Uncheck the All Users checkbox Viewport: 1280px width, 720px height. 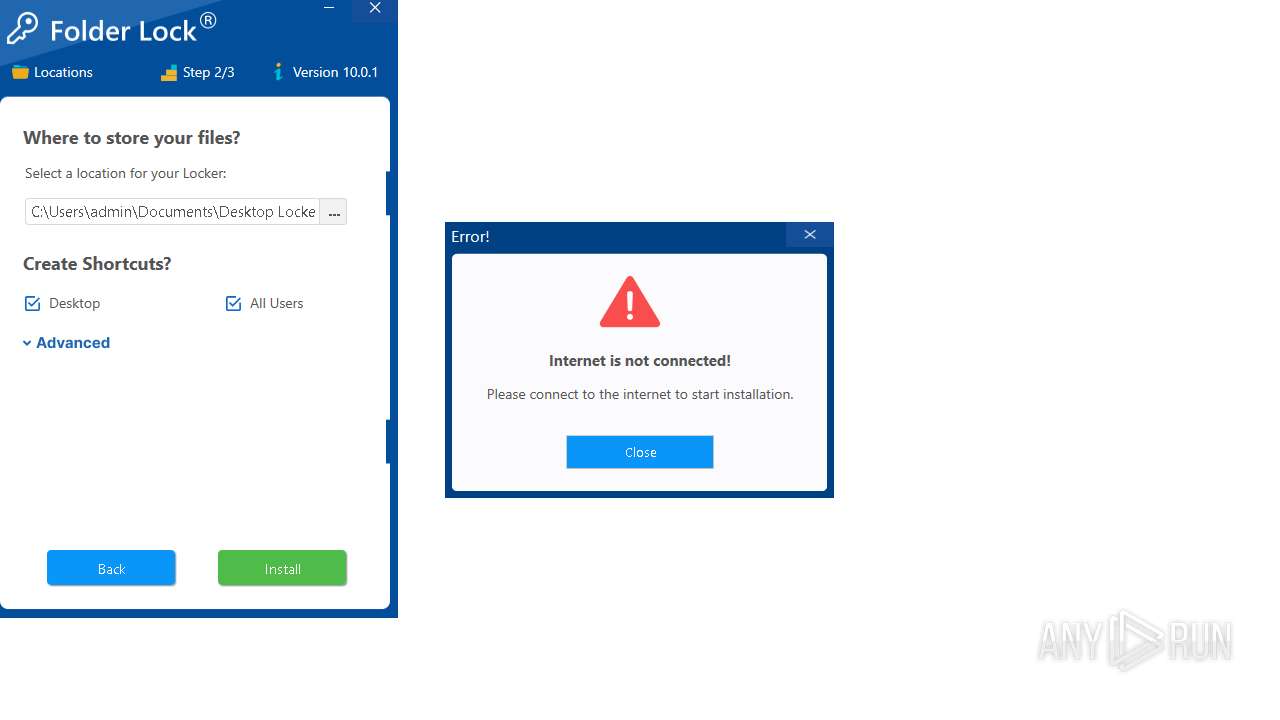(x=234, y=303)
